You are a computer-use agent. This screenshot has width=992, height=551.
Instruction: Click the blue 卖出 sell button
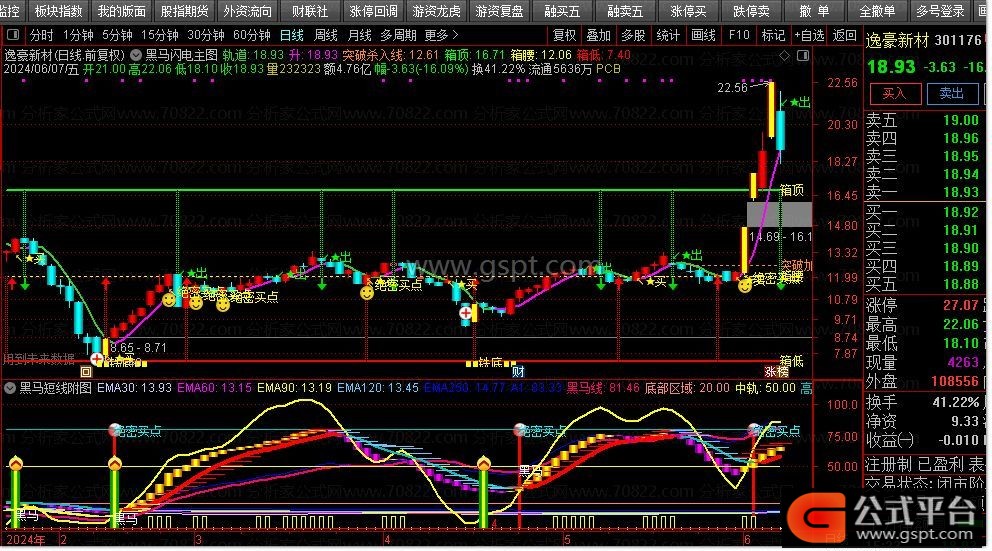pyautogui.click(x=951, y=94)
